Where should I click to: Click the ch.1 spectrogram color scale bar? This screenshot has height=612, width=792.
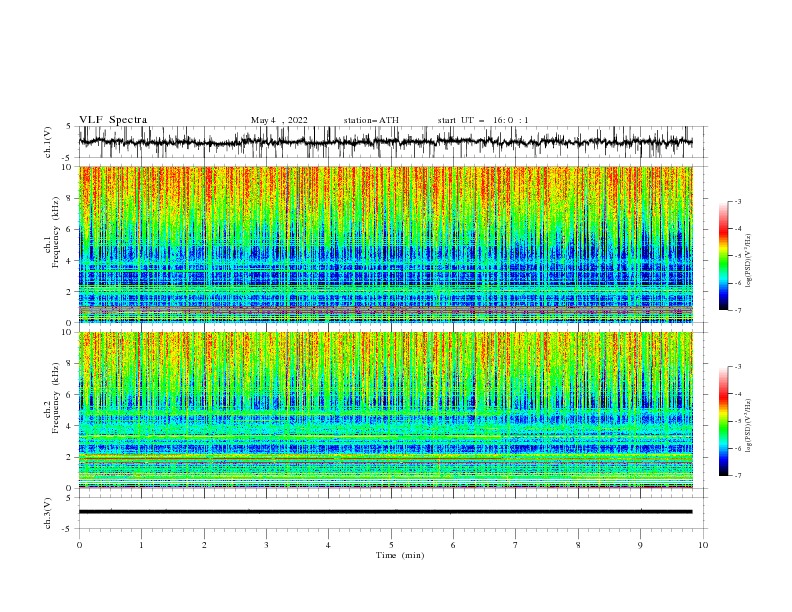(x=723, y=256)
